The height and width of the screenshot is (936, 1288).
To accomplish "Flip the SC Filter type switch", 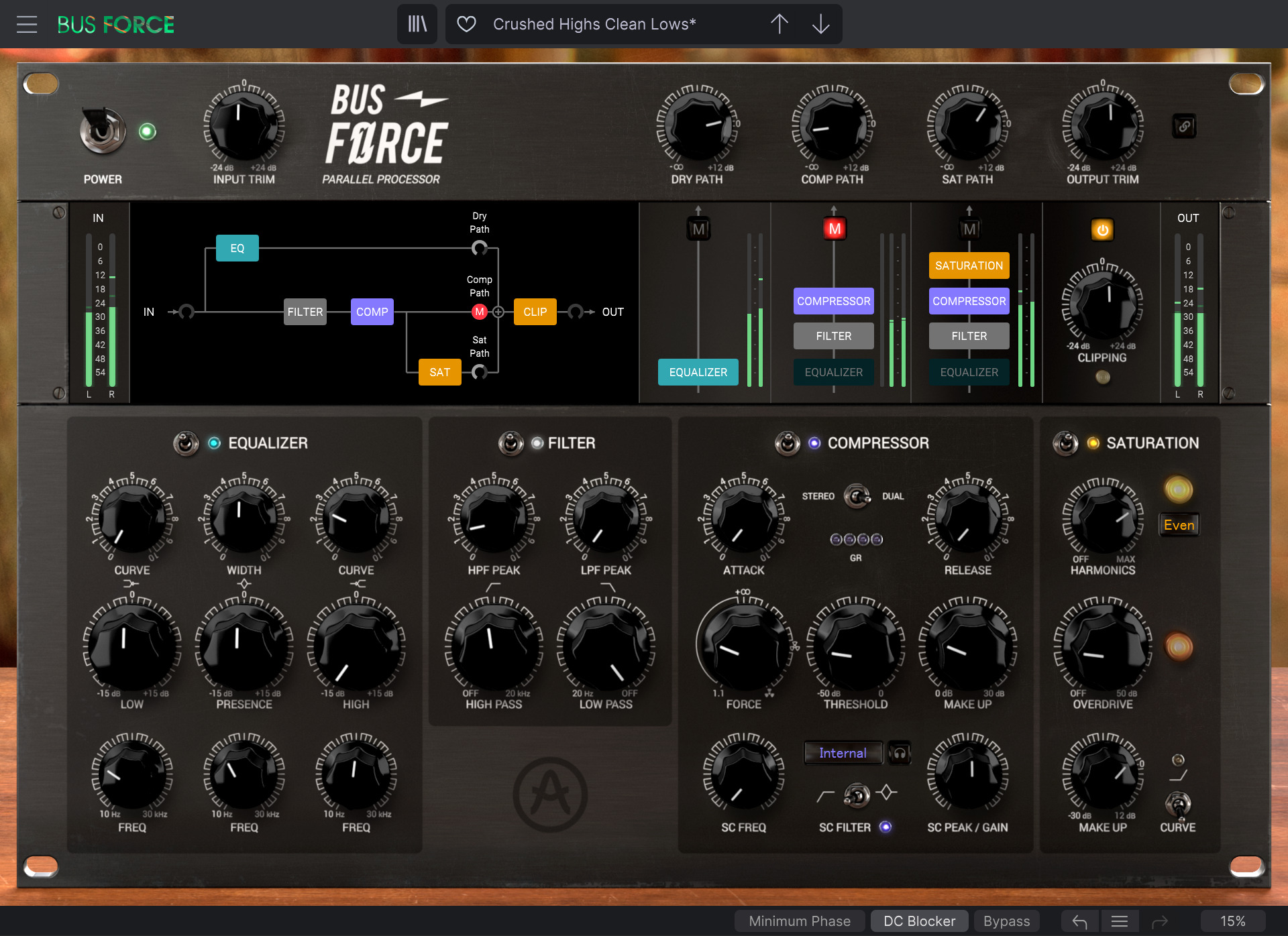I will click(857, 795).
